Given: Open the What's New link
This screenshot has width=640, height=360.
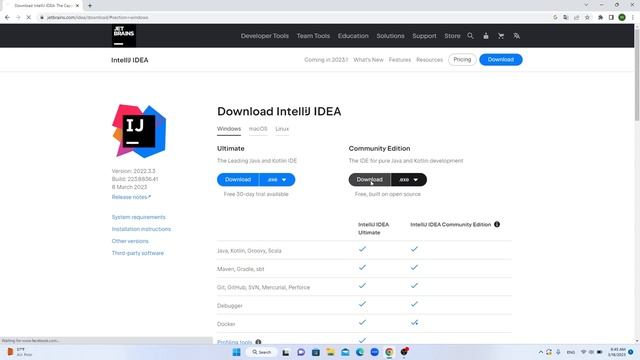Looking at the screenshot, I should click(368, 60).
